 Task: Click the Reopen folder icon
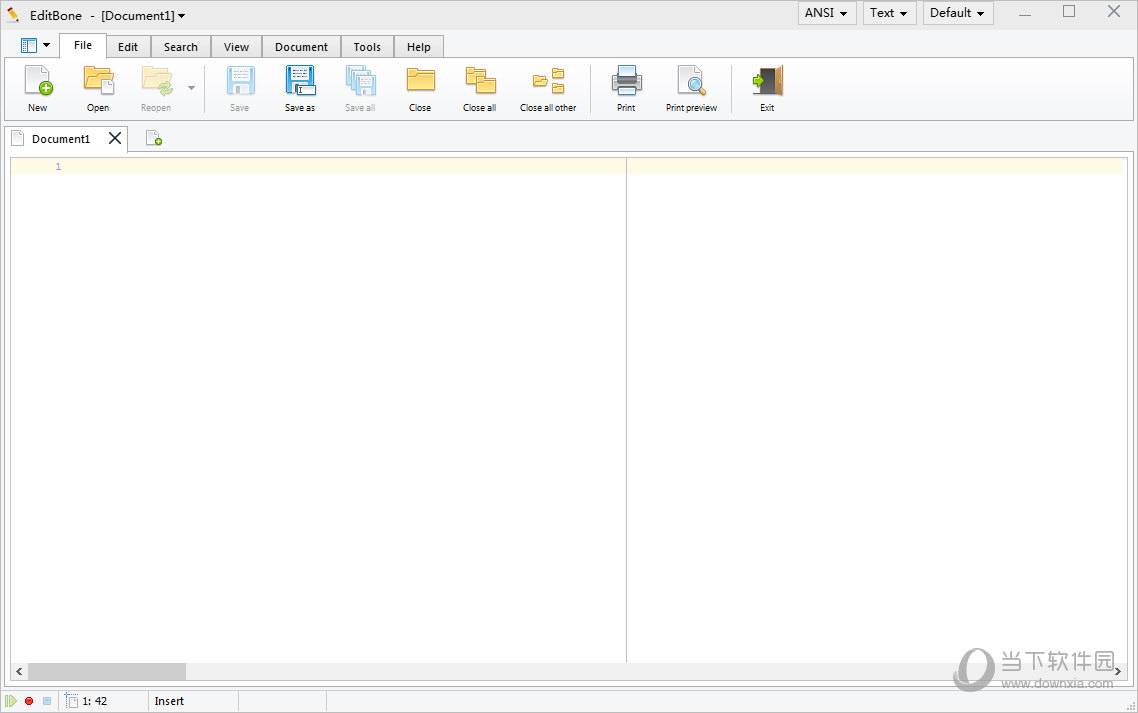(157, 80)
